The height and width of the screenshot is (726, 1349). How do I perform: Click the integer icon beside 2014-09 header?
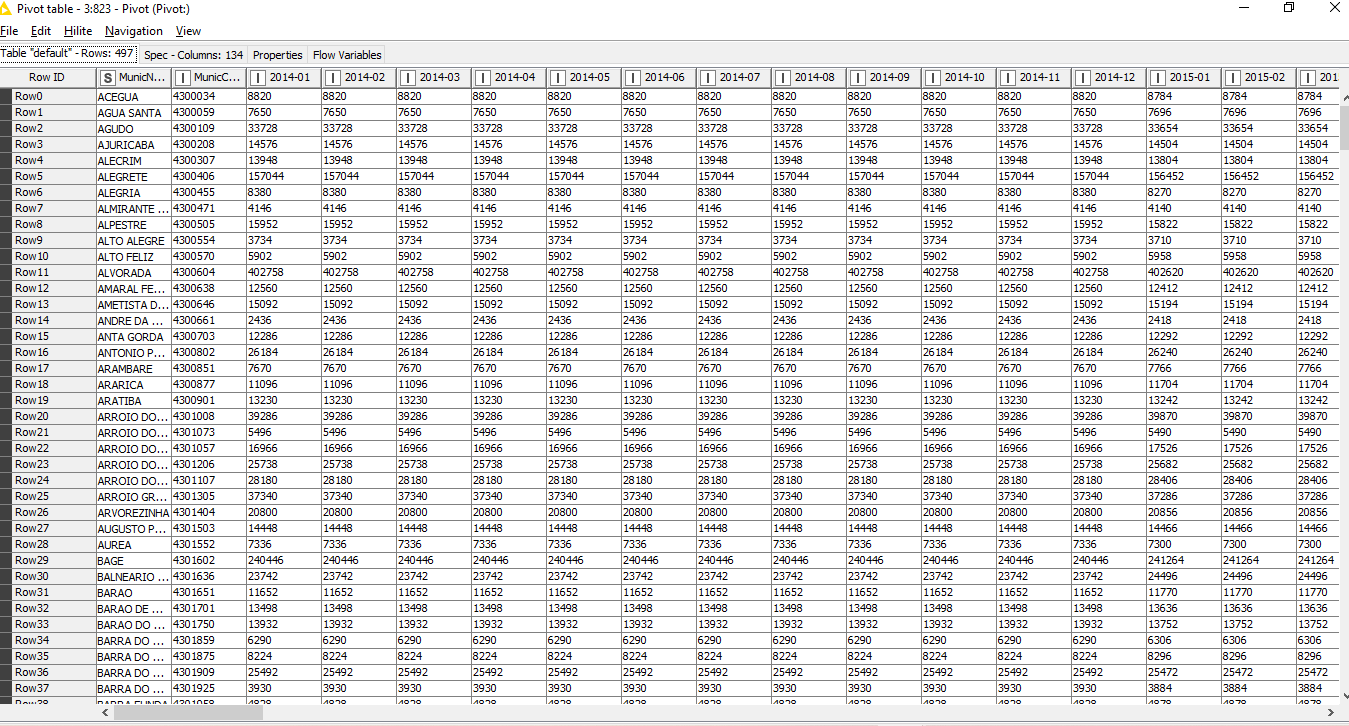[x=858, y=77]
